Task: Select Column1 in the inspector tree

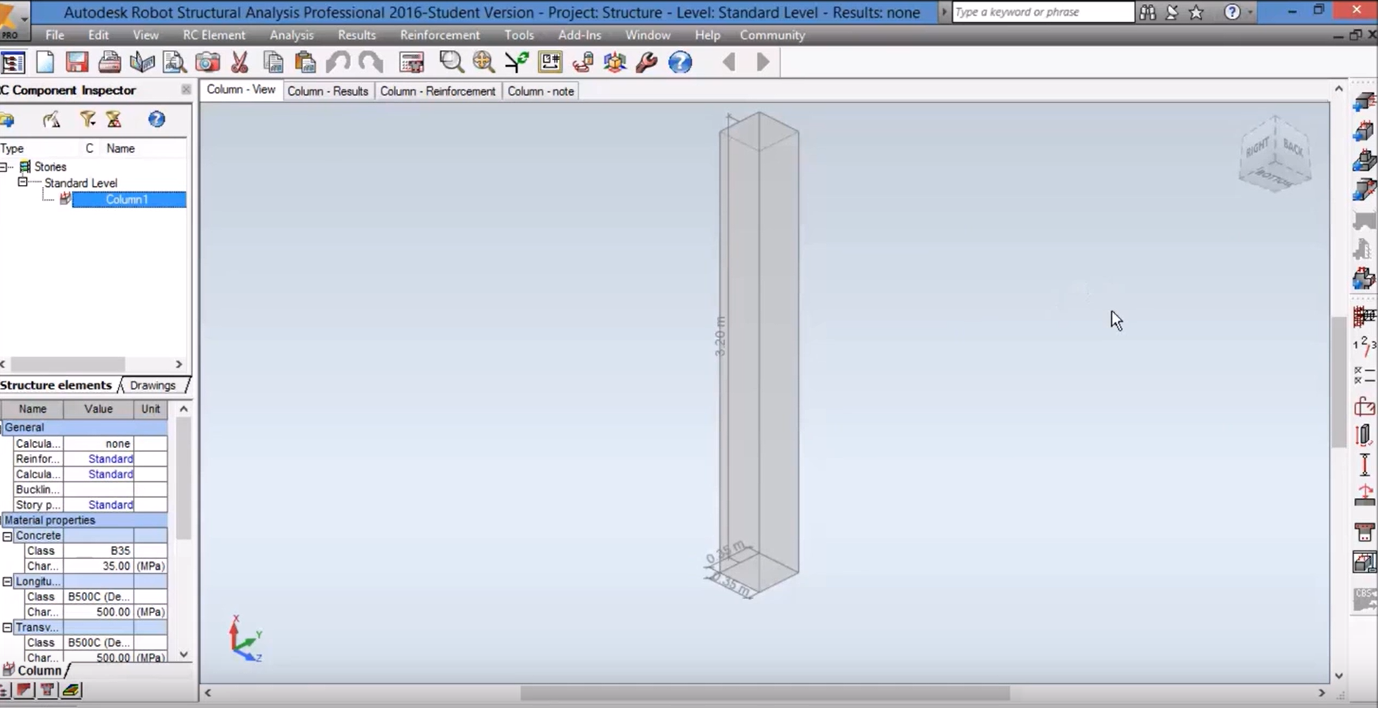Action: tap(127, 200)
